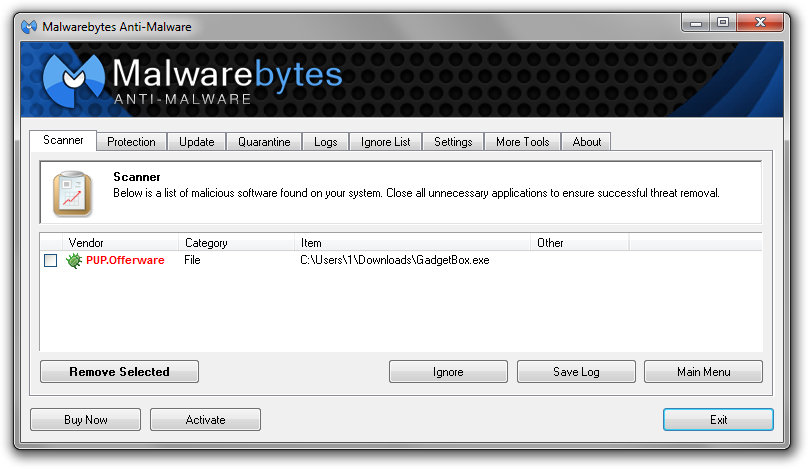Exit the application via Exit button
Image resolution: width=809 pixels, height=469 pixels.
pyautogui.click(x=718, y=419)
